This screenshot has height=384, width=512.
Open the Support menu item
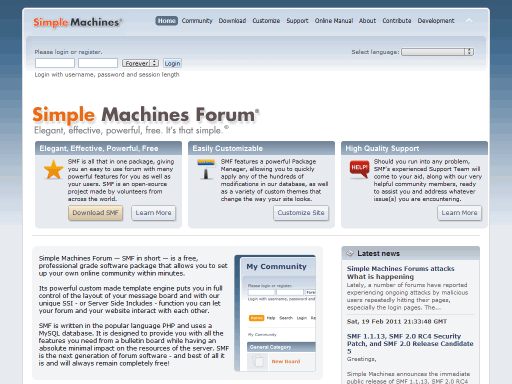click(x=297, y=21)
